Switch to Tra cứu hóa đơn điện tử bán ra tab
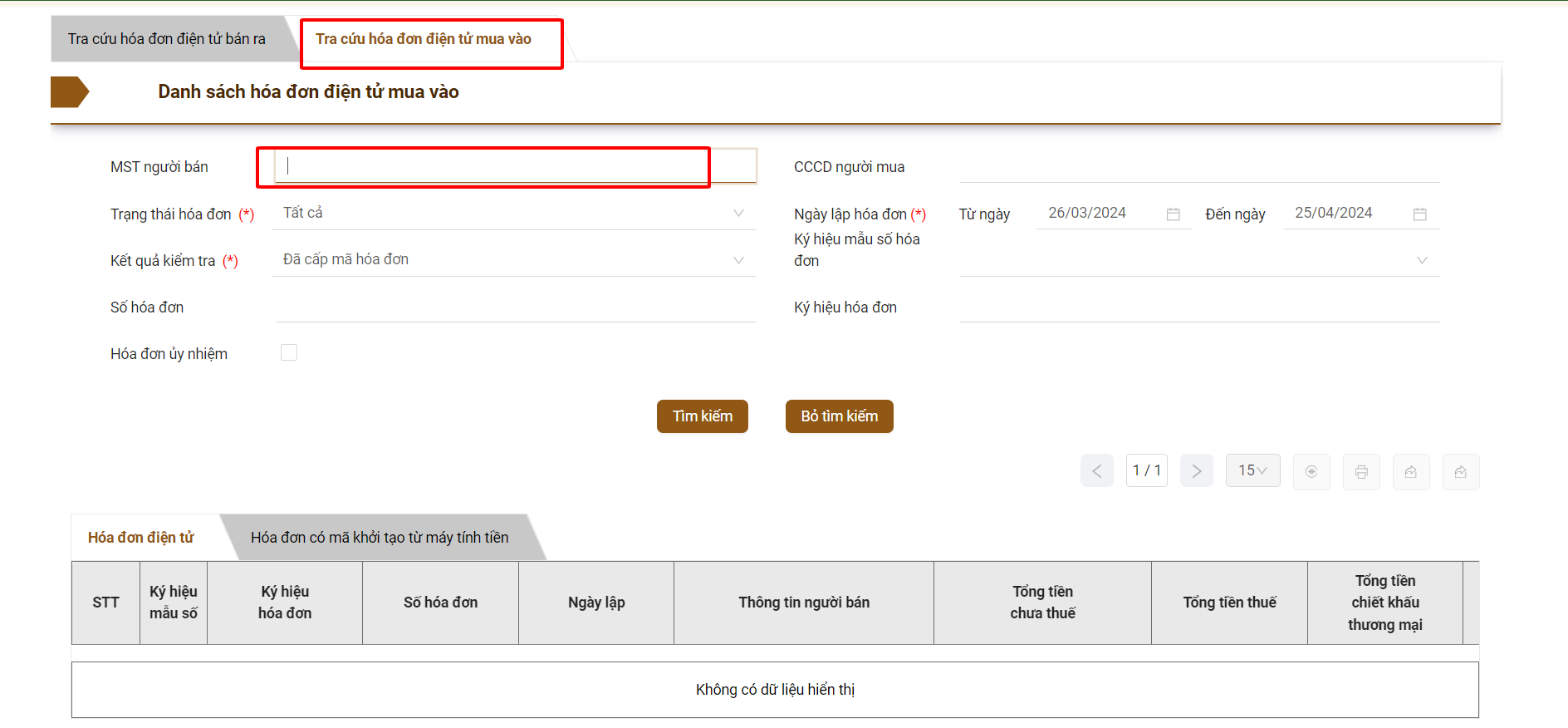 167,39
